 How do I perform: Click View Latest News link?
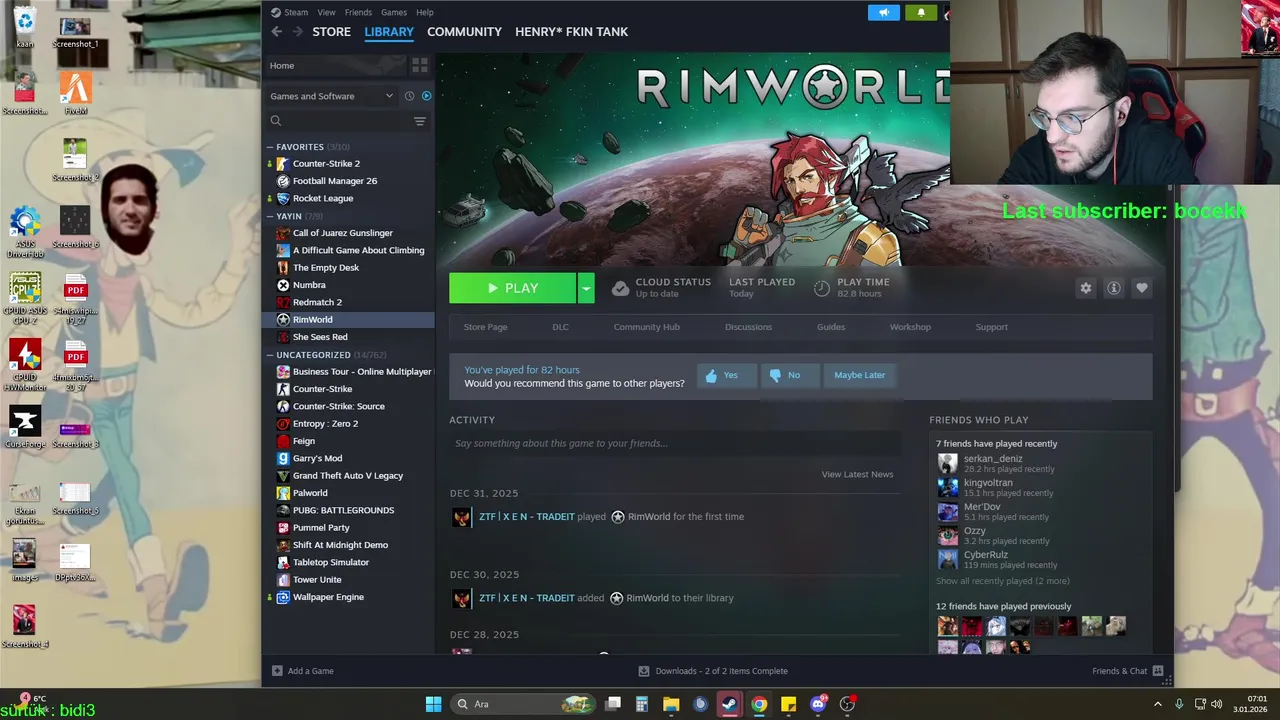(x=857, y=474)
